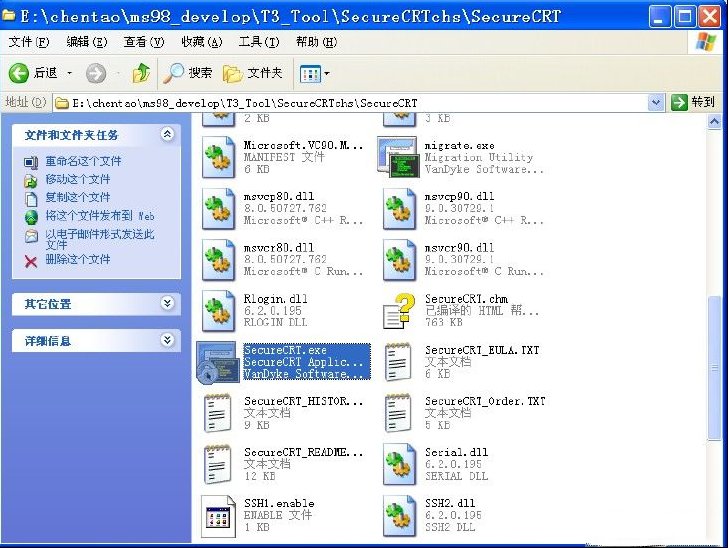This screenshot has height=548, width=728.
Task: Select the SecureCRT_README file icon
Action: coord(217,464)
